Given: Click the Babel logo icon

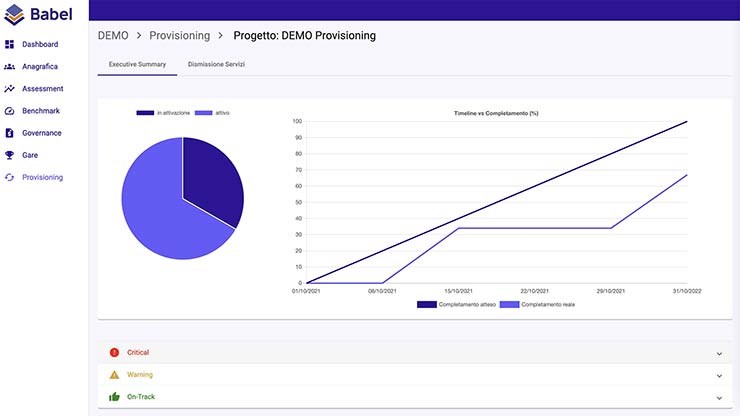Looking at the screenshot, I should click(14, 14).
